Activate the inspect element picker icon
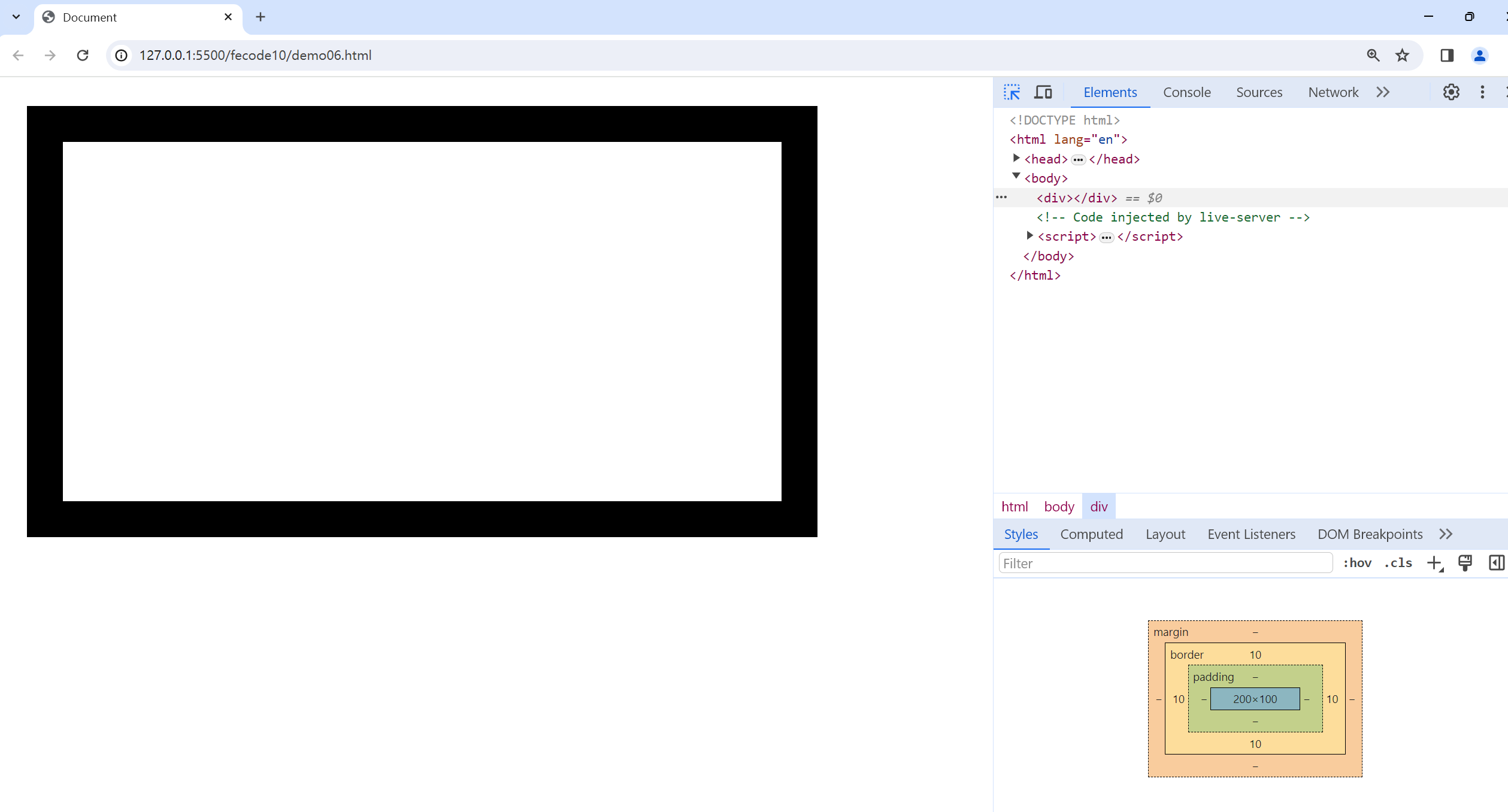The width and height of the screenshot is (1508, 812). 1012,92
